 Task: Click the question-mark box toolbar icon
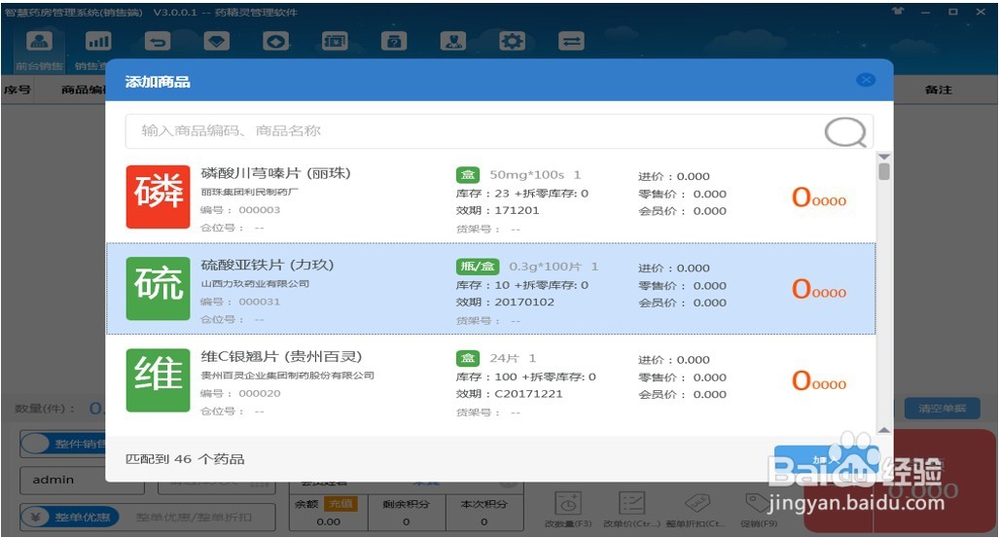(x=393, y=42)
